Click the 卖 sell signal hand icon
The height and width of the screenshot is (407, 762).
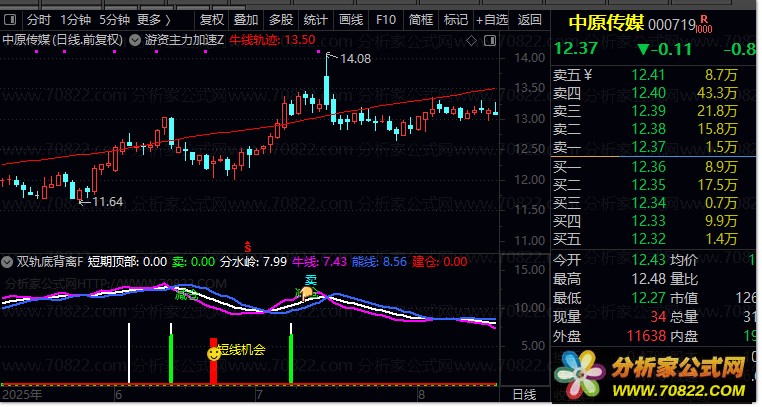(x=307, y=293)
